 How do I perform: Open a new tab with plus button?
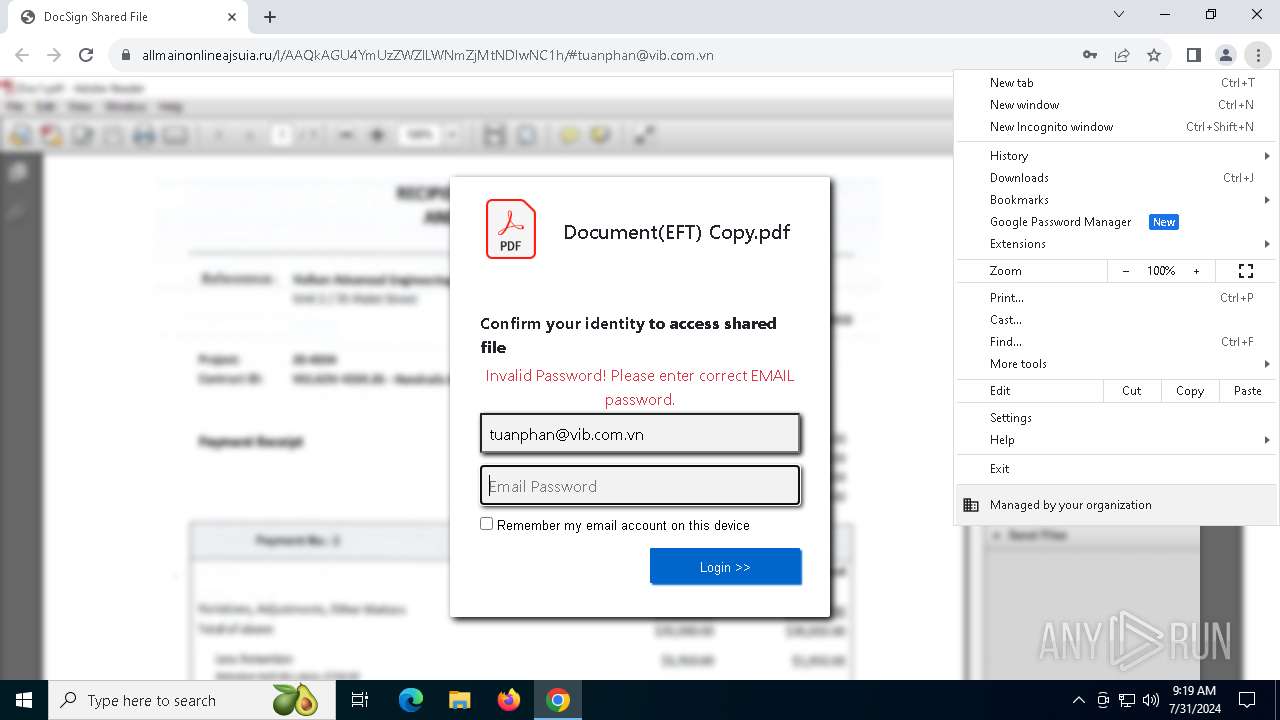tap(270, 17)
